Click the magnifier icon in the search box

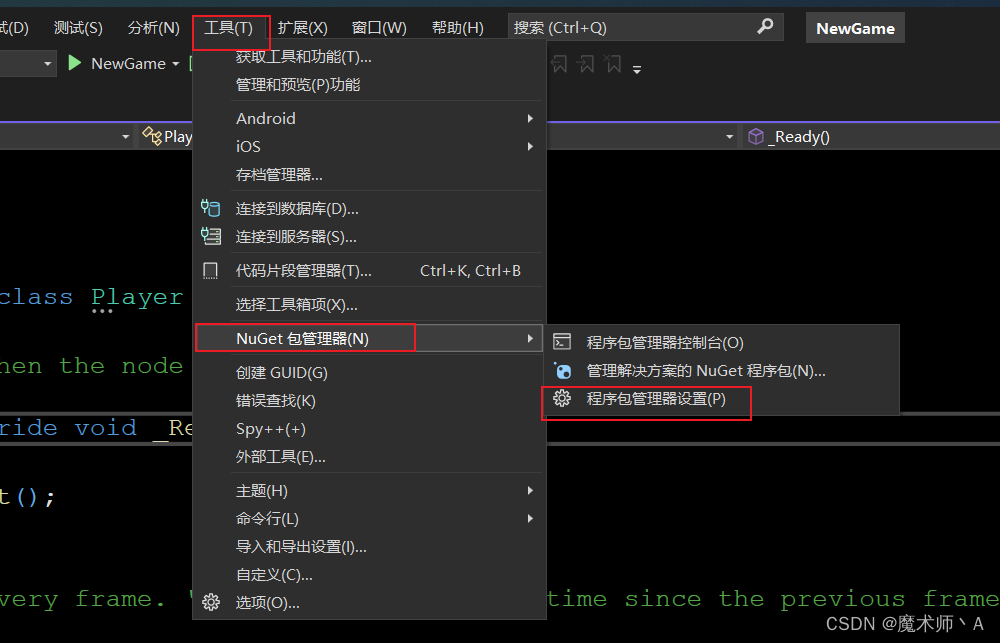click(x=765, y=26)
